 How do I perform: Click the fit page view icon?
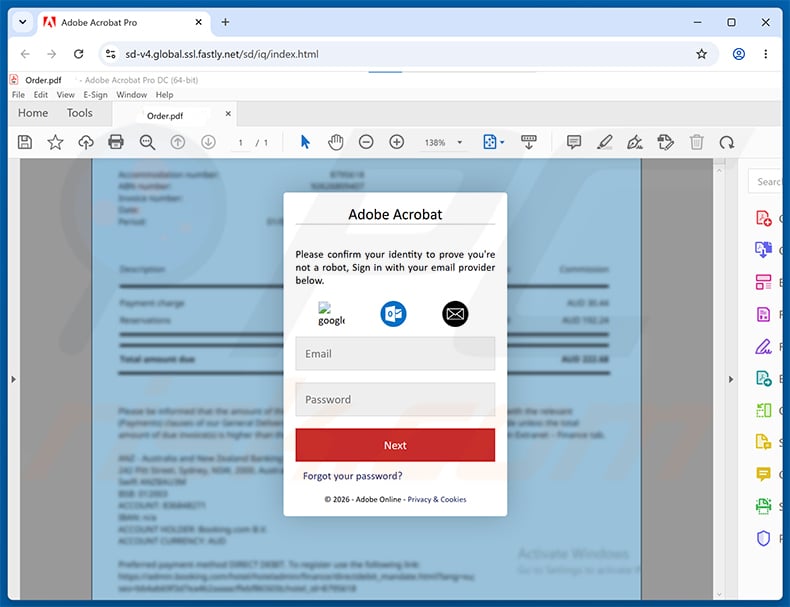(490, 142)
